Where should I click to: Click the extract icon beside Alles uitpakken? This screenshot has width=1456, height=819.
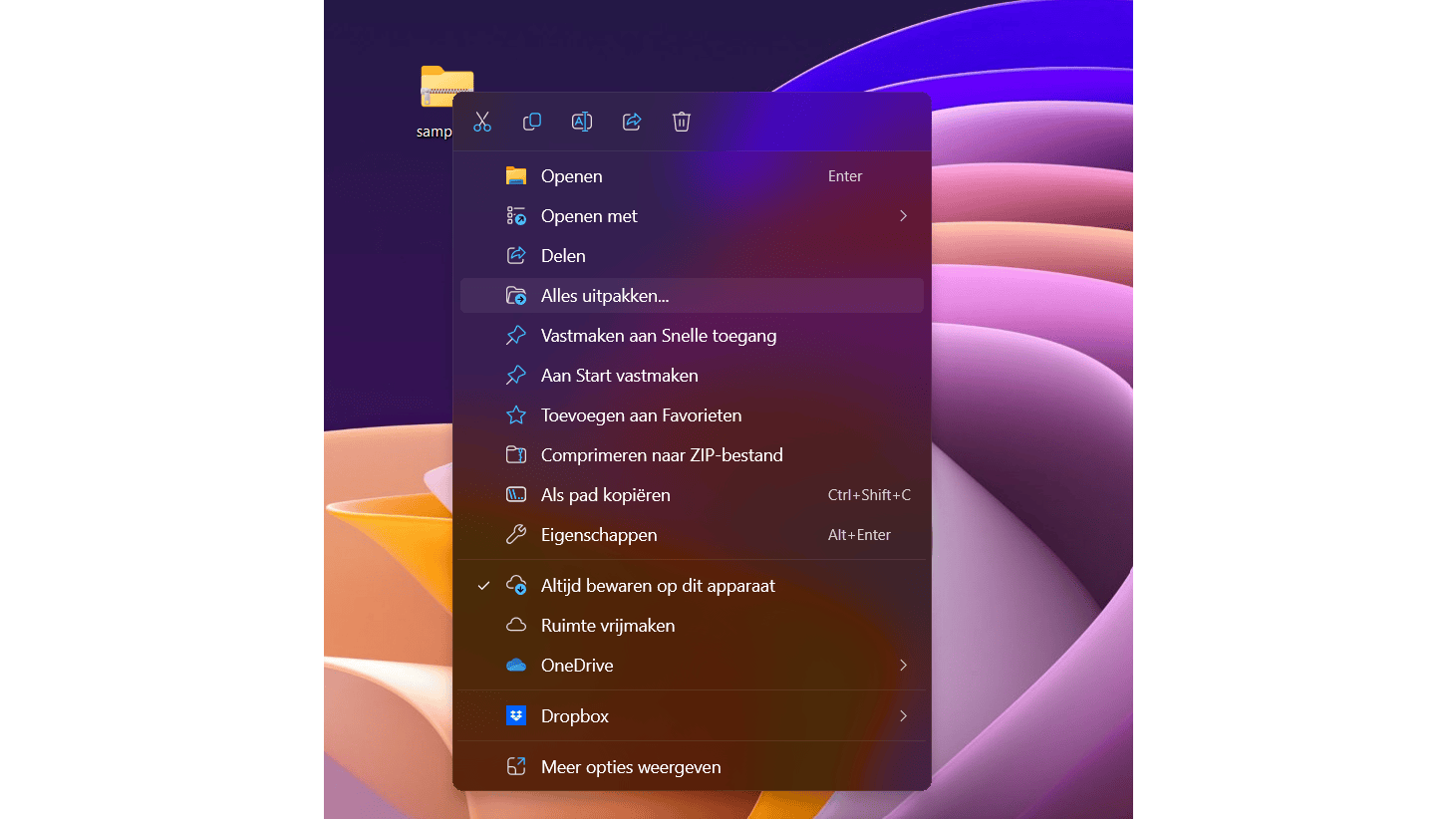[x=516, y=295]
